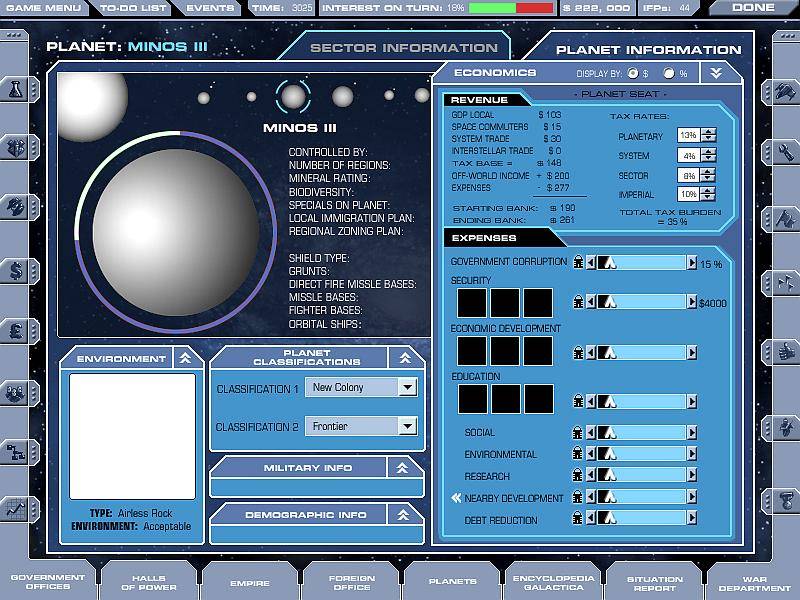Open the soldier figure icon on right
The height and width of the screenshot is (600, 800).
coord(785,427)
